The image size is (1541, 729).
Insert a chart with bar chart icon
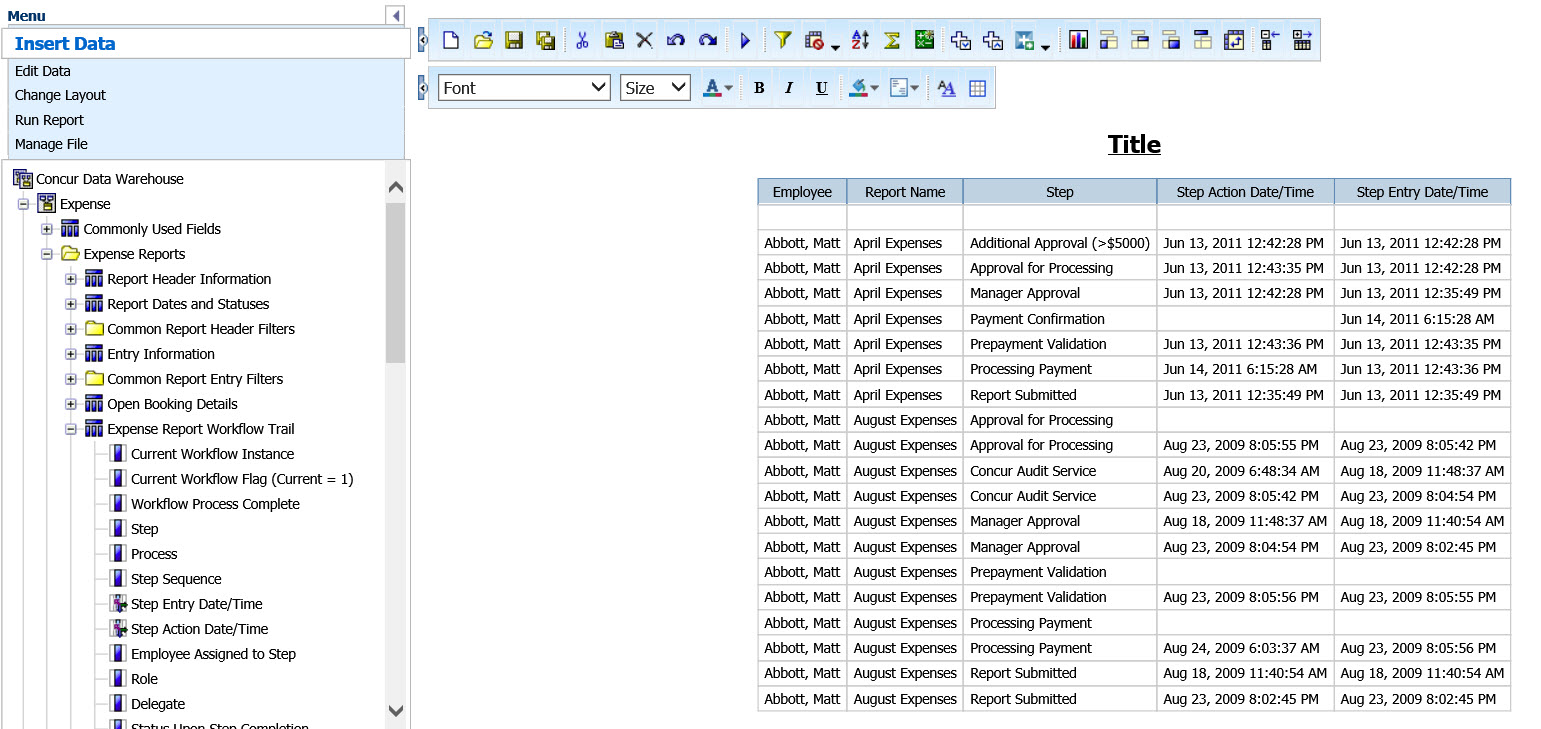(x=1078, y=40)
